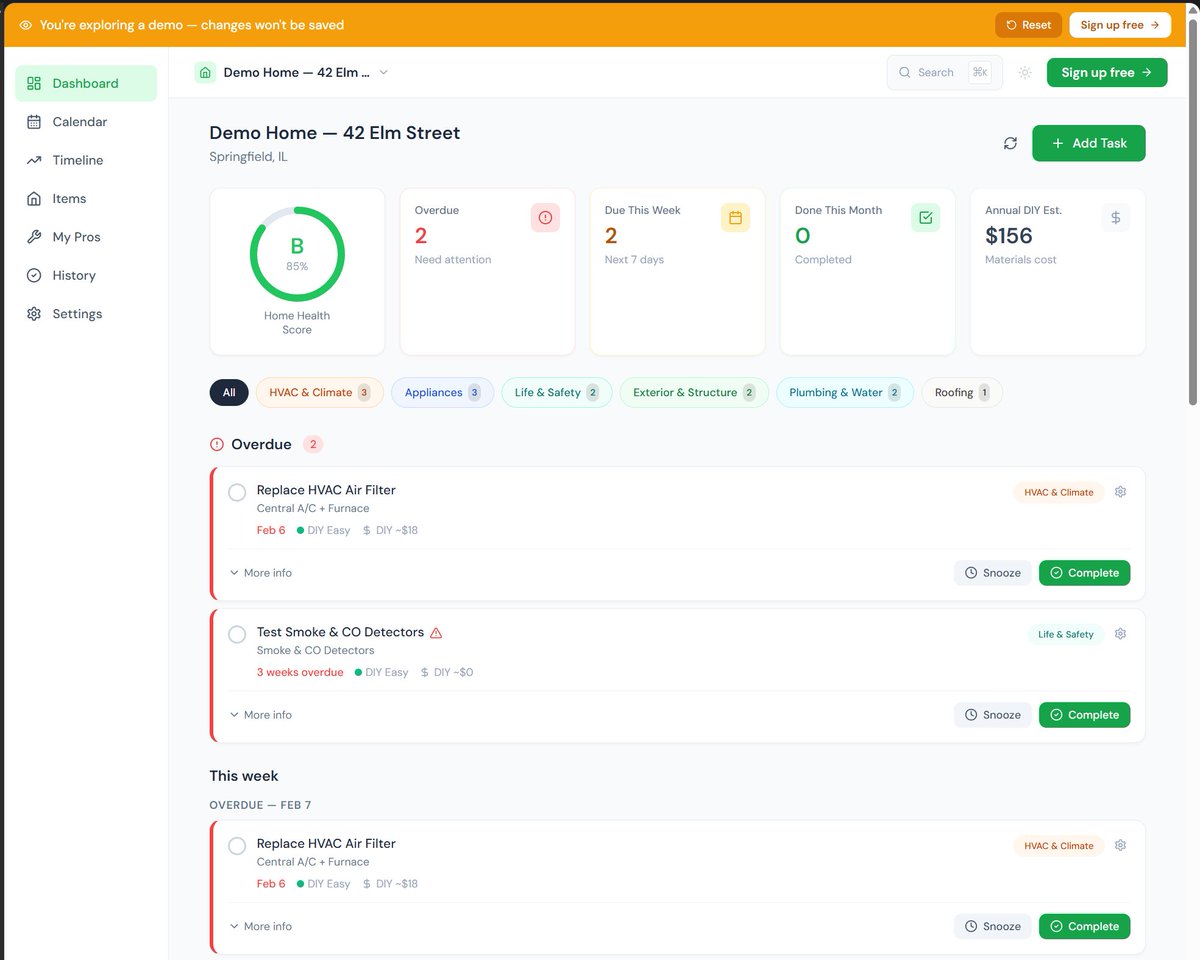Snooze the first Replace HVAC Air Filter task
1200x960 pixels.
point(992,573)
